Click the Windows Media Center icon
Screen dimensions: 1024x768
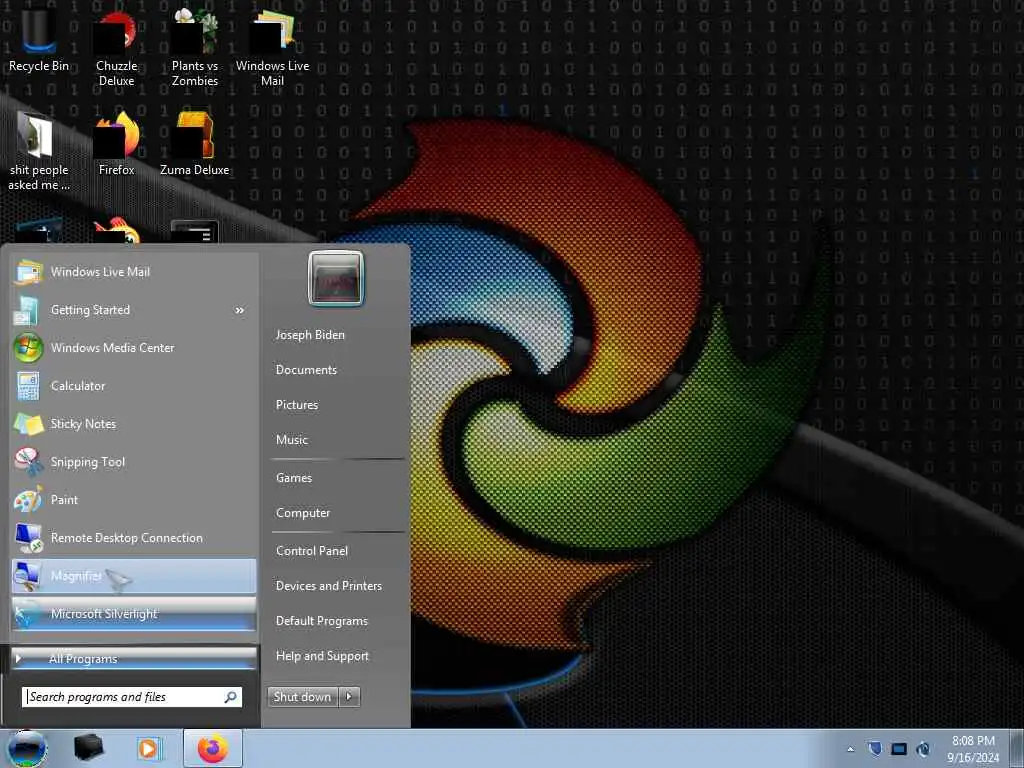tap(28, 348)
